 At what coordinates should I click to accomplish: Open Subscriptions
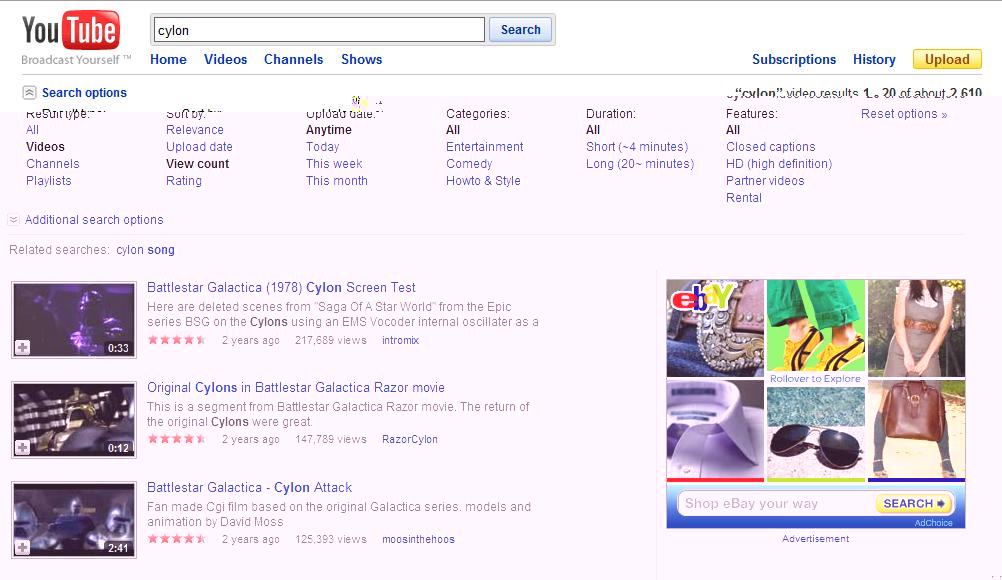794,59
